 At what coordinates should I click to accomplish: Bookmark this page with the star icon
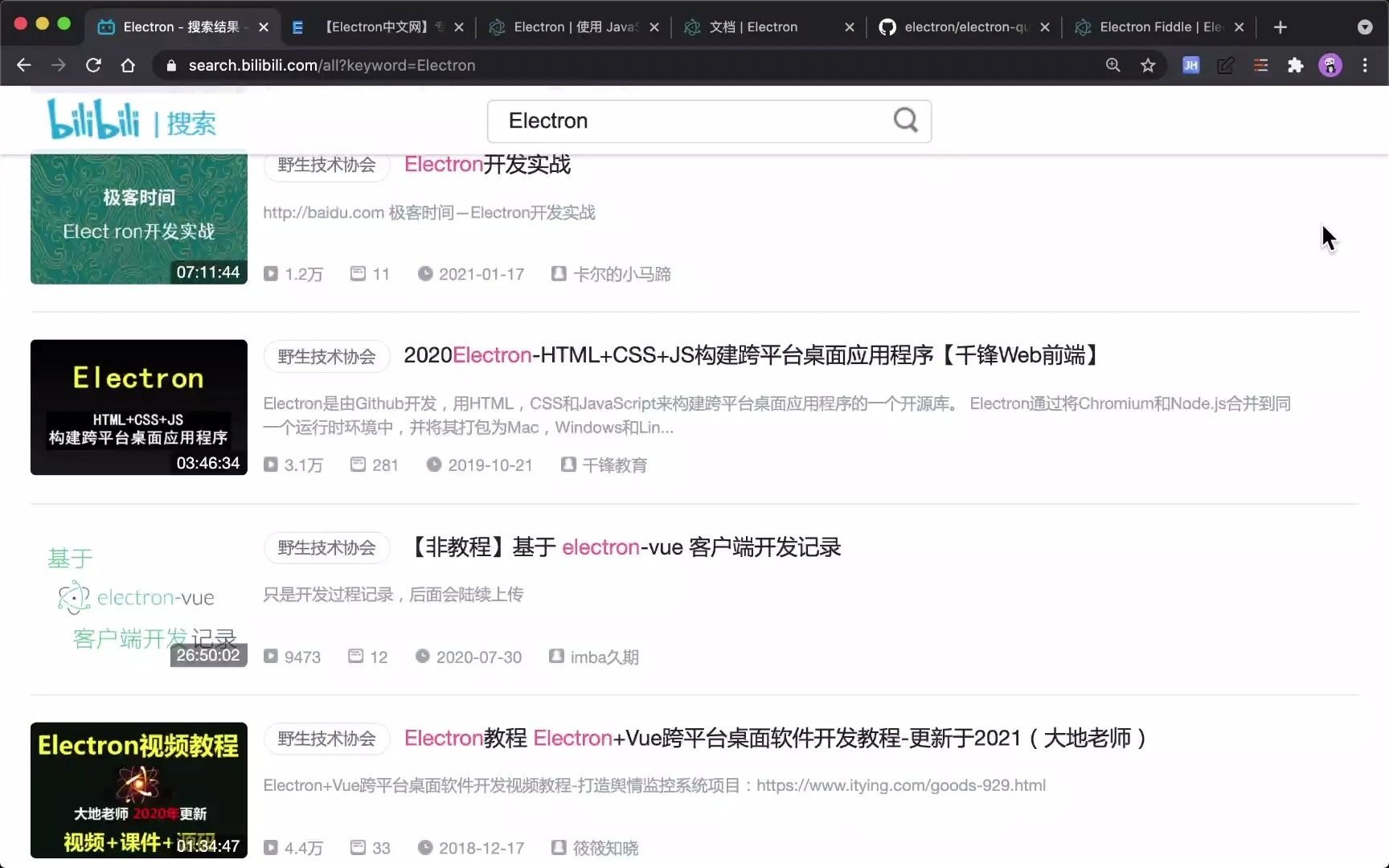pyautogui.click(x=1148, y=65)
